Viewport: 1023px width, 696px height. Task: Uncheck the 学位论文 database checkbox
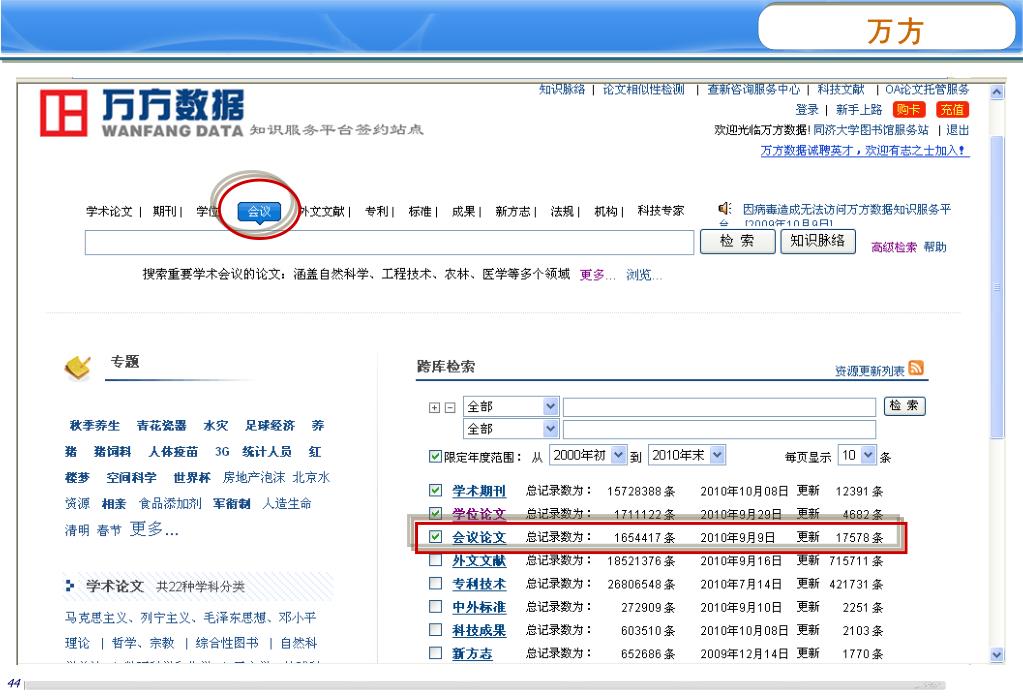[x=435, y=513]
